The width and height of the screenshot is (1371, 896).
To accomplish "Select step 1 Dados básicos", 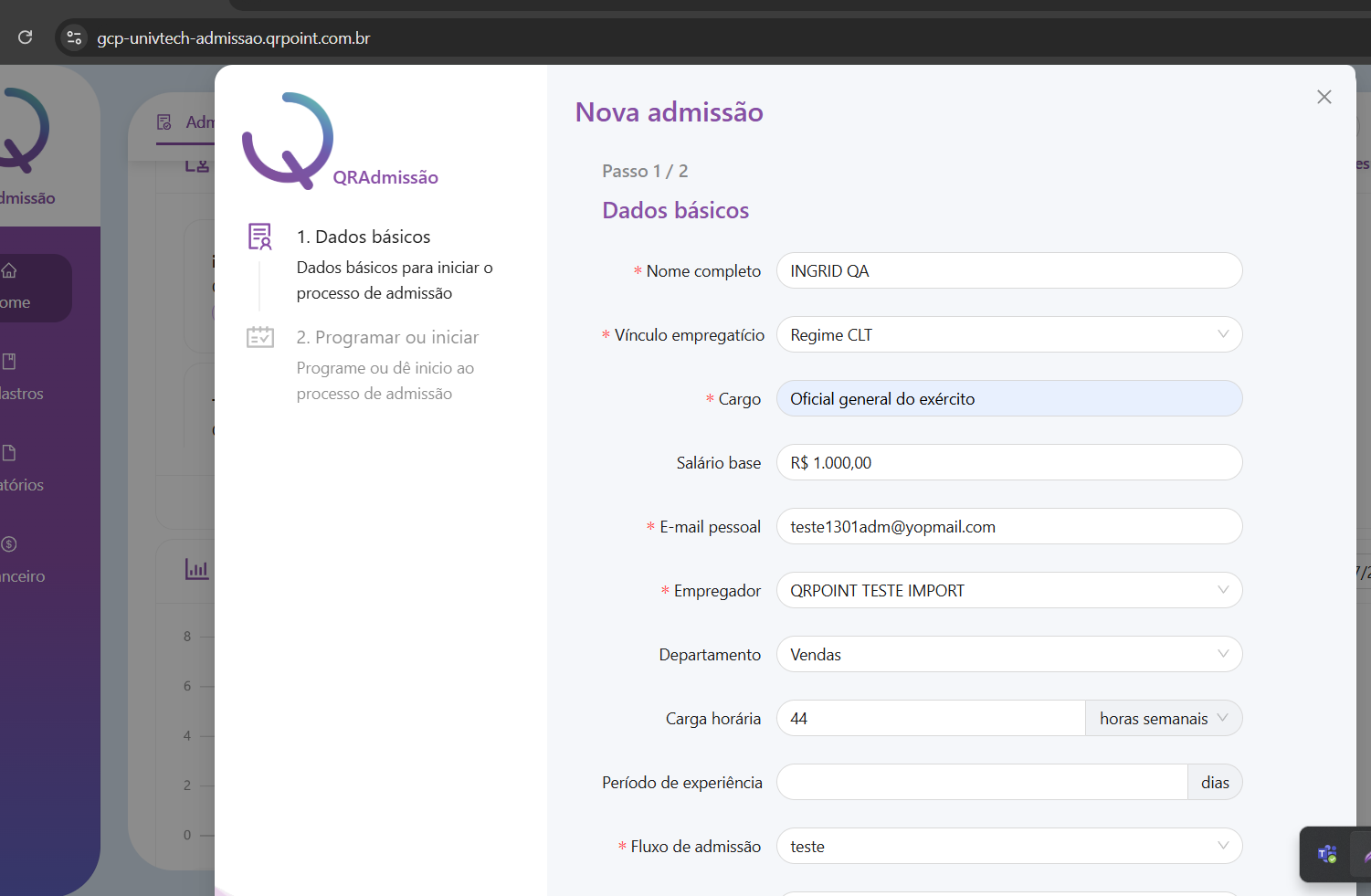I will (364, 237).
